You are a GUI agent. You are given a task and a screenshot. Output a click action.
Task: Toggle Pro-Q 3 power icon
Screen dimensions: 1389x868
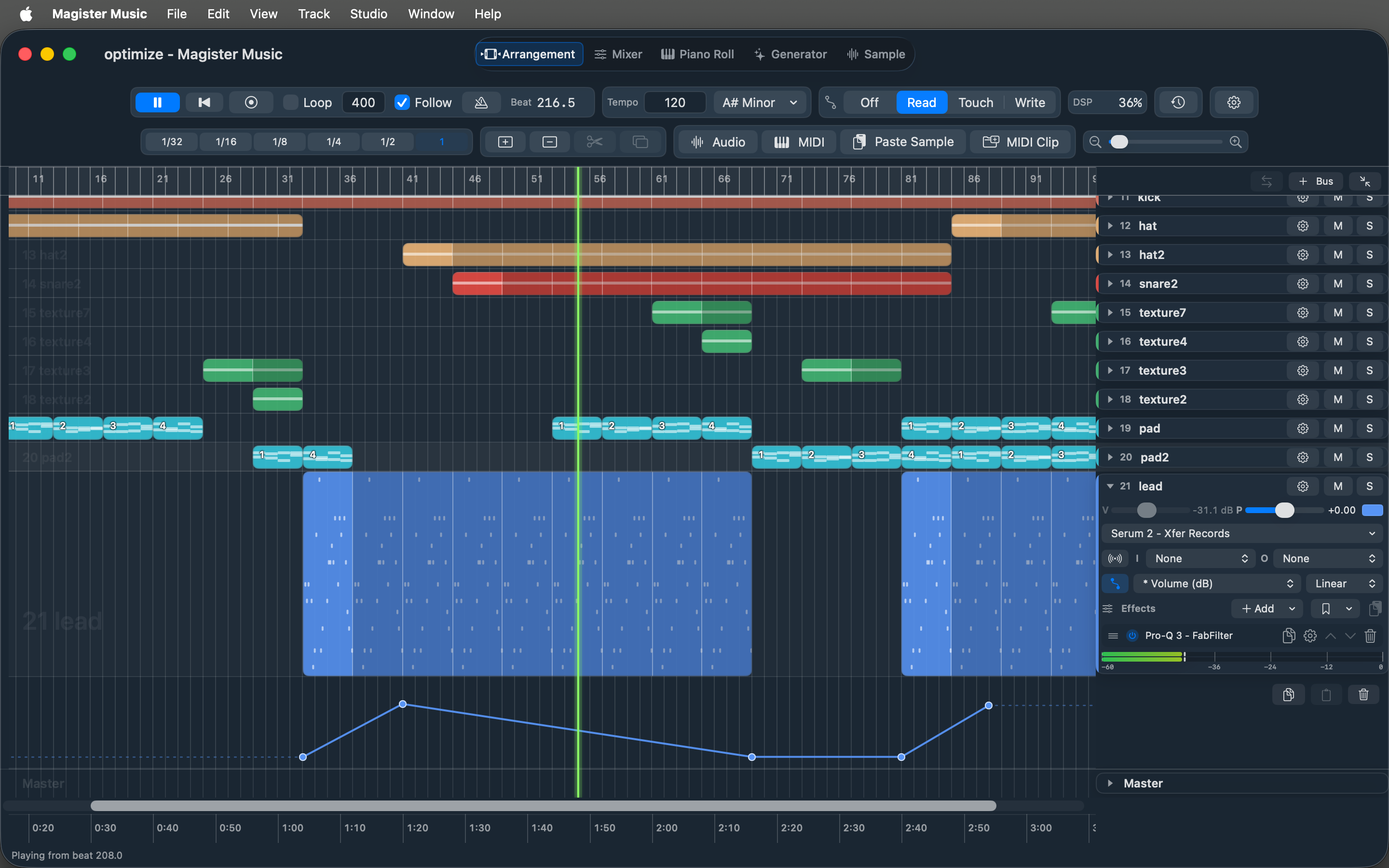tap(1132, 636)
